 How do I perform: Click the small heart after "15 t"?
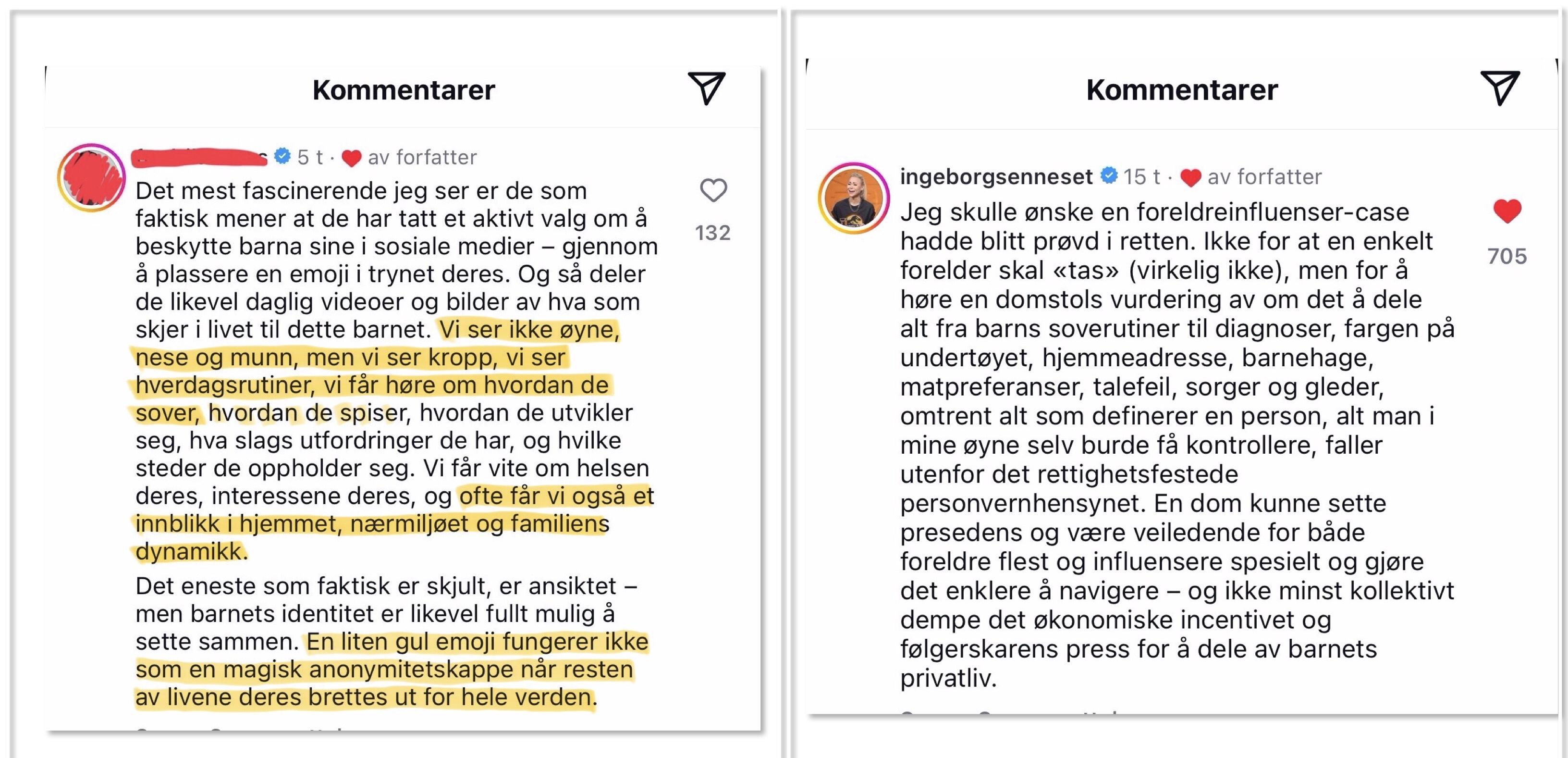(1190, 177)
